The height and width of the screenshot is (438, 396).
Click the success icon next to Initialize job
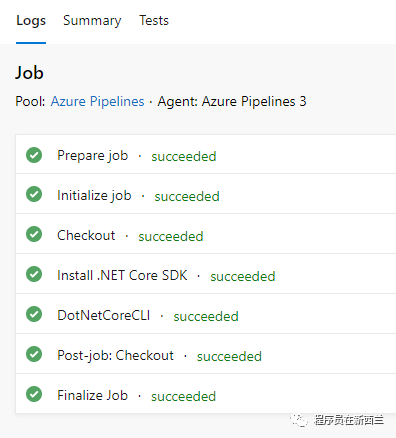[34, 195]
